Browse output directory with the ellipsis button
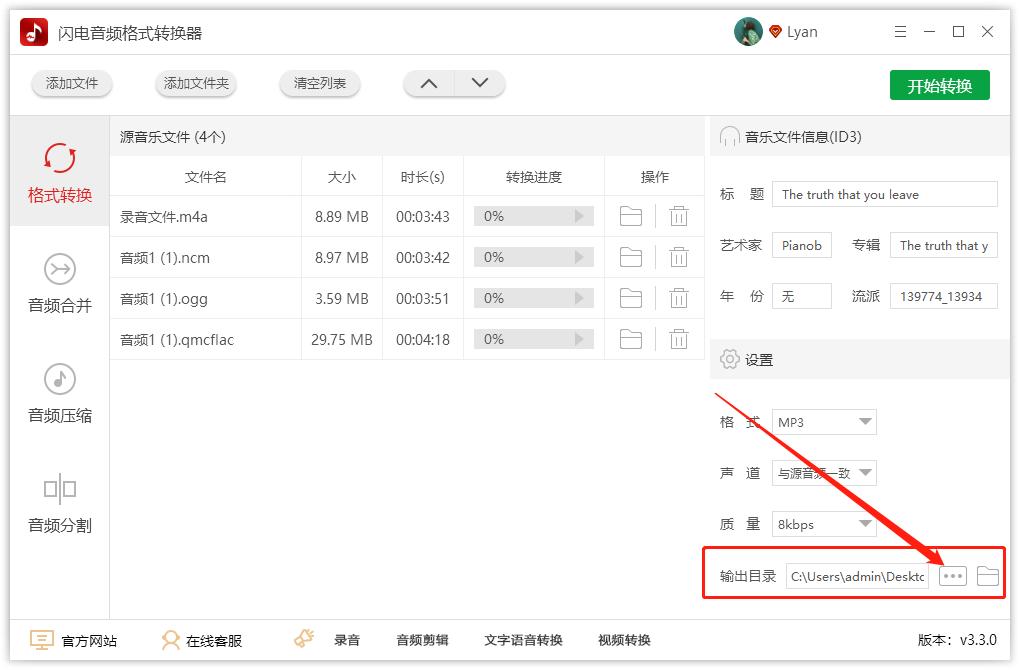 [x=952, y=576]
